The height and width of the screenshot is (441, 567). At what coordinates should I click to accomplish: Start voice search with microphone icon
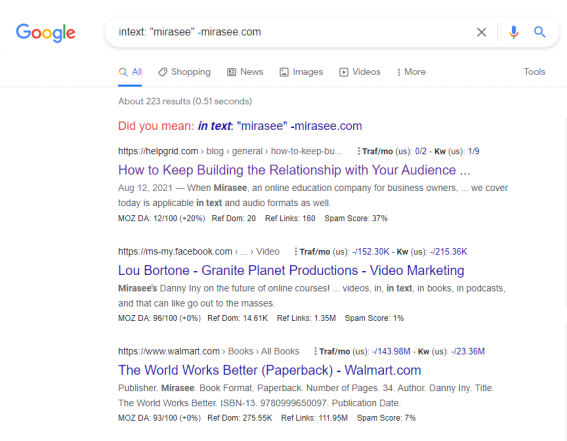[513, 32]
